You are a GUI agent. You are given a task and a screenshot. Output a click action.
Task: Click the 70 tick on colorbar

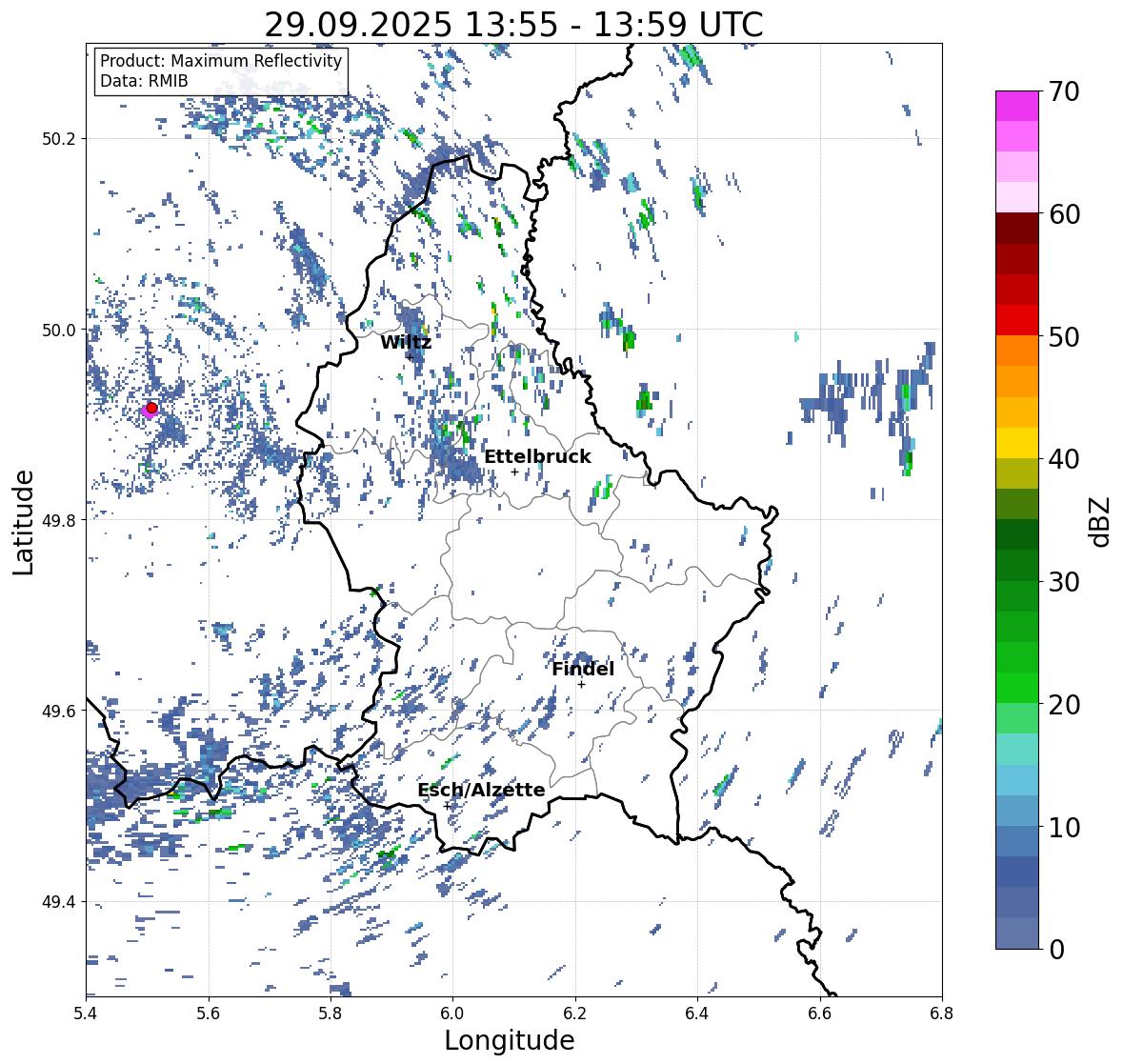click(1064, 91)
